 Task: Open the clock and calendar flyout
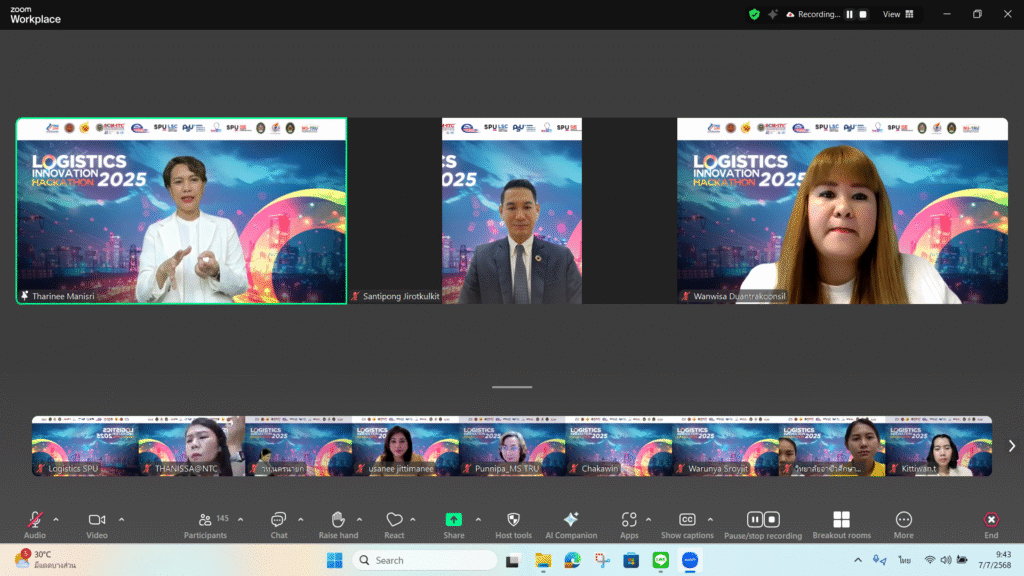coord(995,560)
